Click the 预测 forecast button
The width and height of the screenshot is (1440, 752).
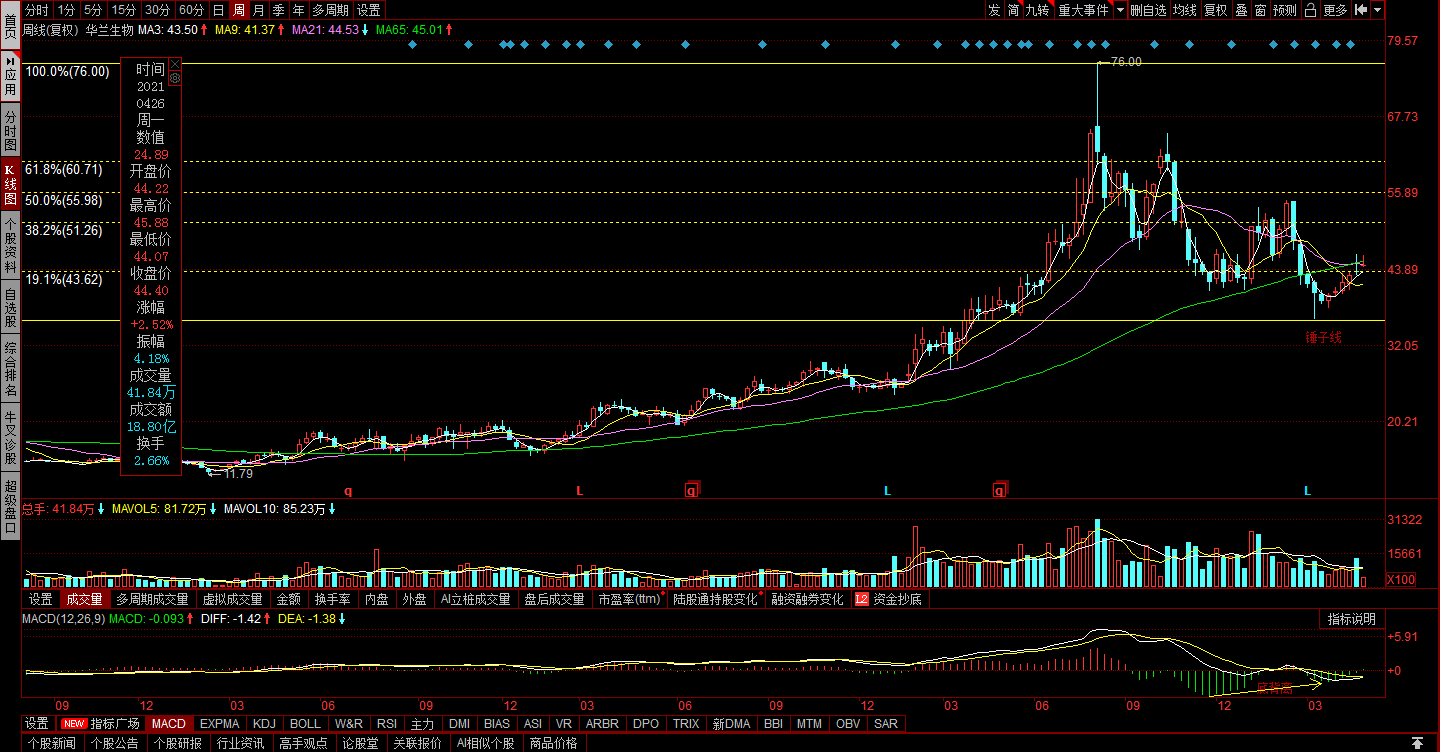click(x=1285, y=10)
